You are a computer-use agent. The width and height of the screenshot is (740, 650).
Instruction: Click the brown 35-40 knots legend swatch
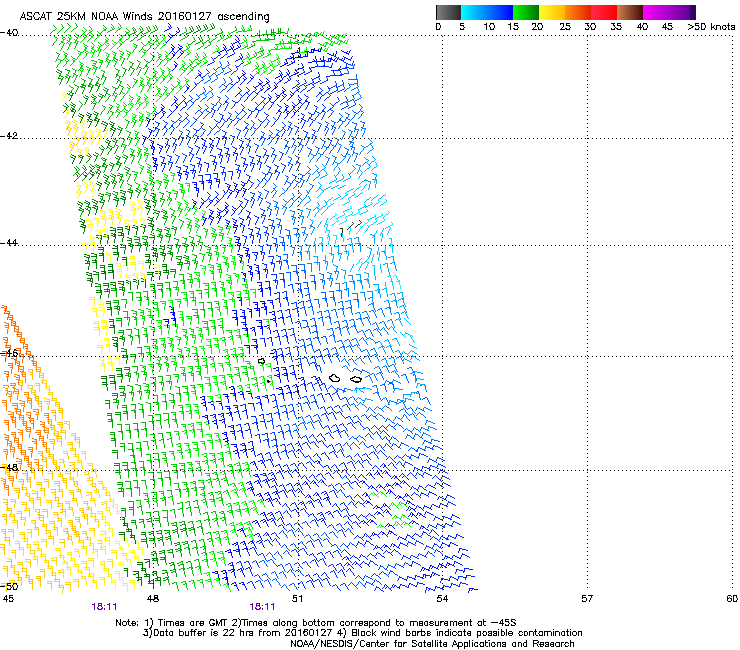point(630,12)
